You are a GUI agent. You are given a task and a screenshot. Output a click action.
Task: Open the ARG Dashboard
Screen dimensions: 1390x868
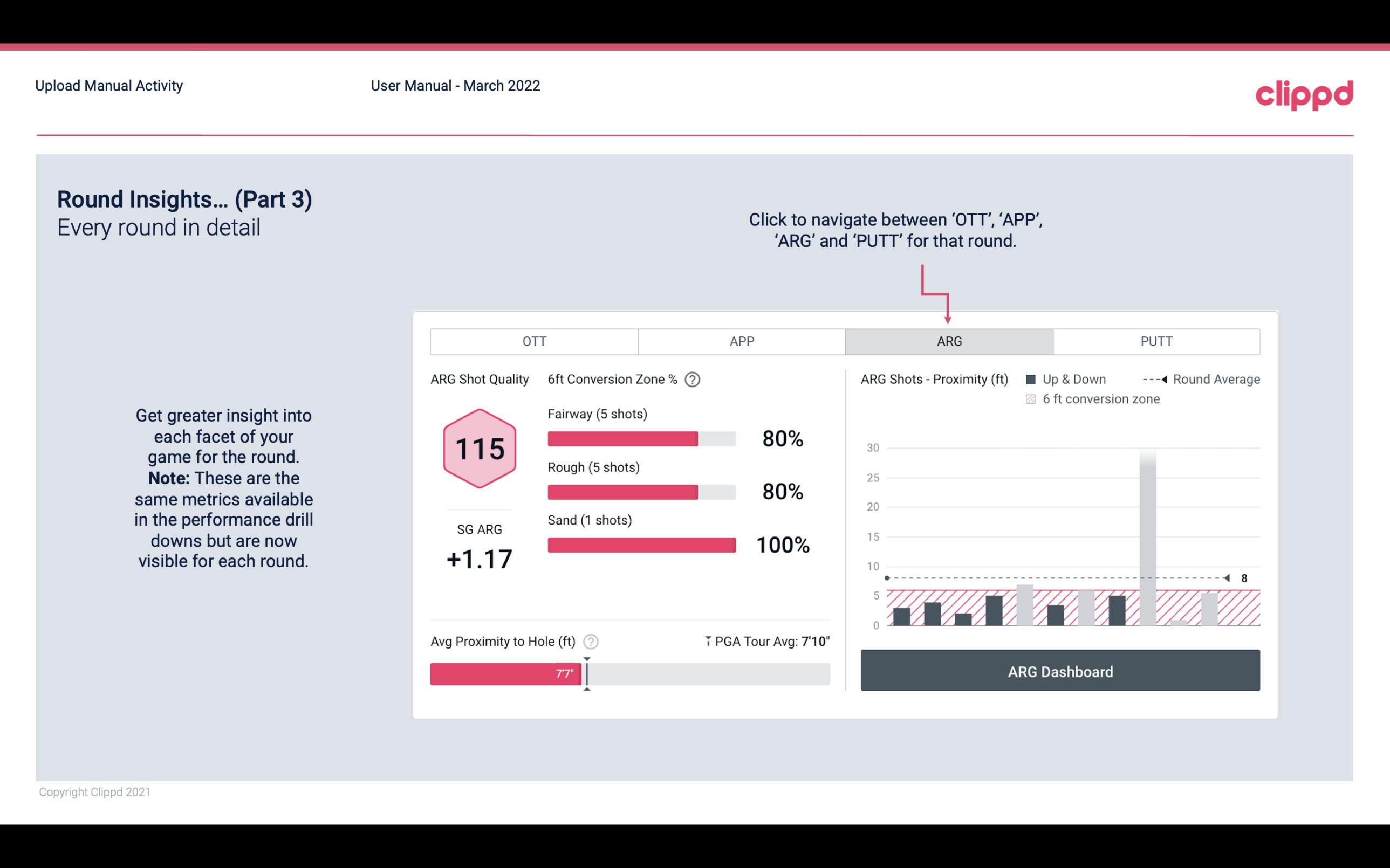point(1060,671)
